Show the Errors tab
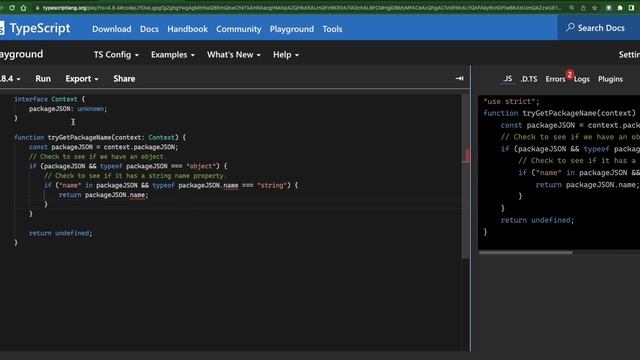Viewport: 640px width, 360px height. coord(555,79)
